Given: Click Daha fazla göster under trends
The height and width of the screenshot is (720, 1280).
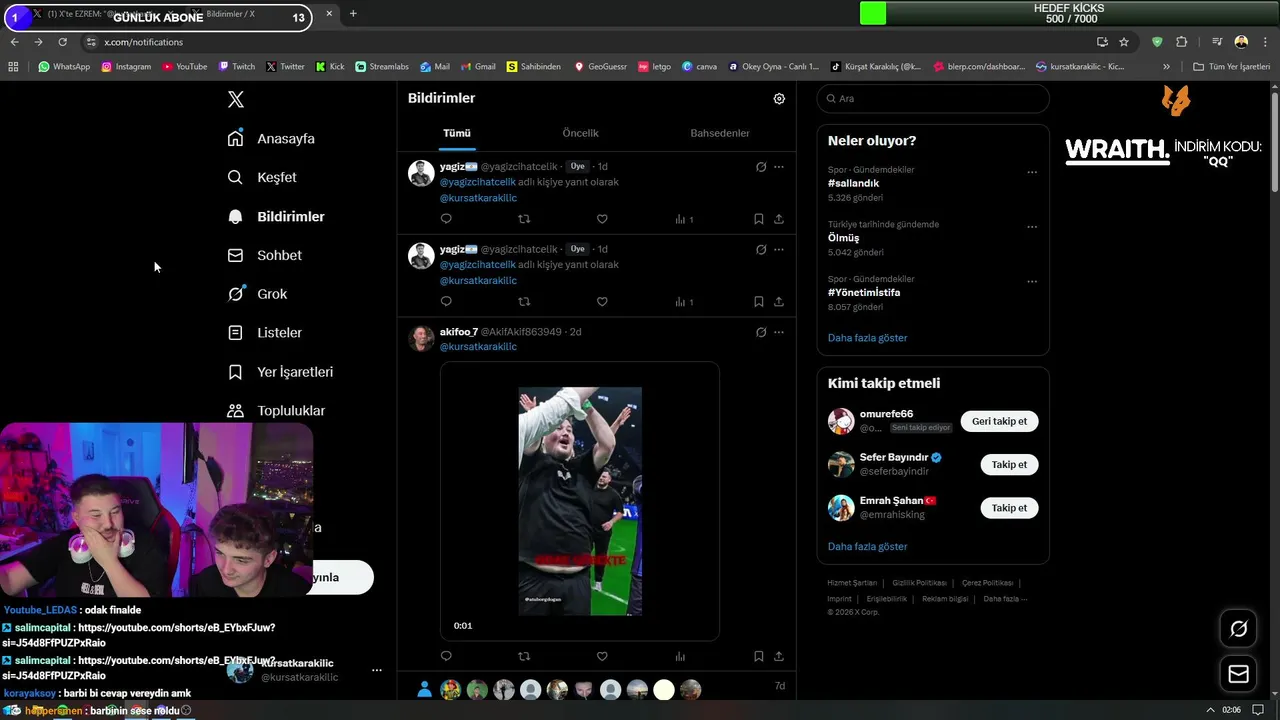Looking at the screenshot, I should [867, 338].
